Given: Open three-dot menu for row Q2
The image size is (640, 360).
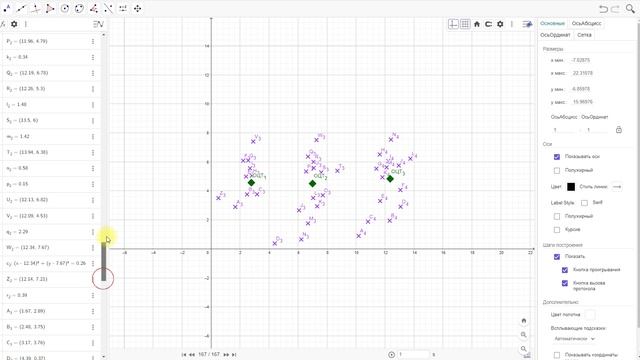Looking at the screenshot, I should click(93, 73).
